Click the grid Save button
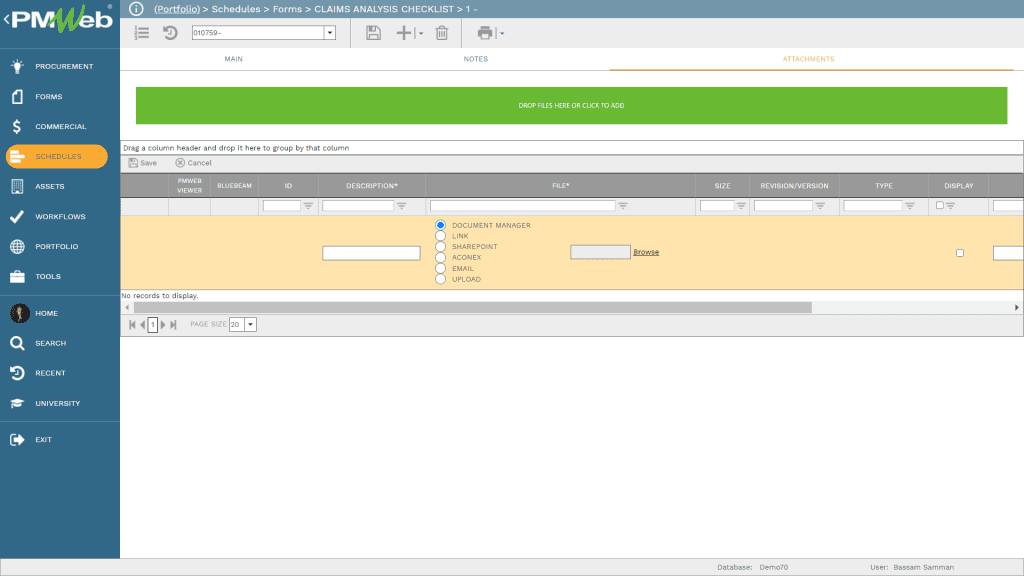 [142, 163]
